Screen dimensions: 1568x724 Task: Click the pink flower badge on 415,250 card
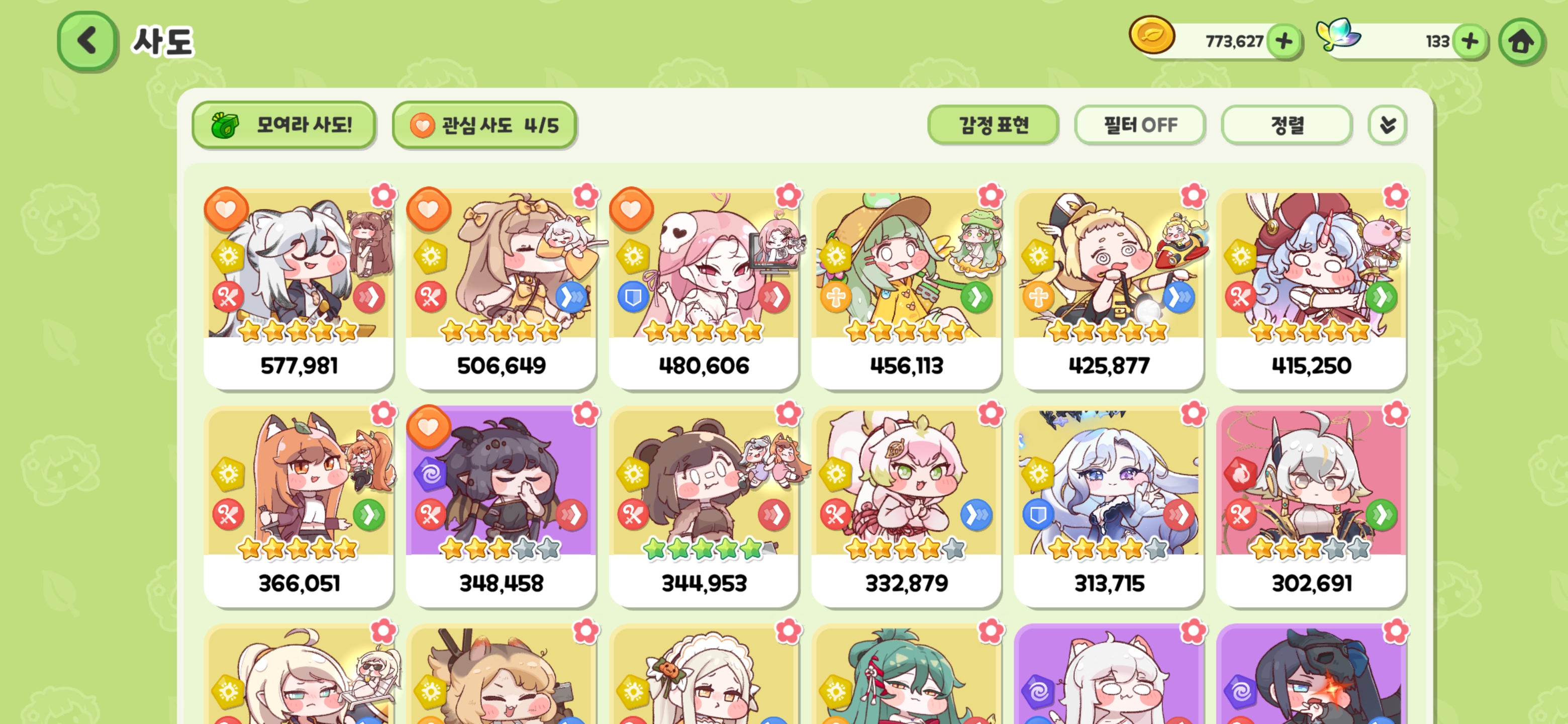1396,196
